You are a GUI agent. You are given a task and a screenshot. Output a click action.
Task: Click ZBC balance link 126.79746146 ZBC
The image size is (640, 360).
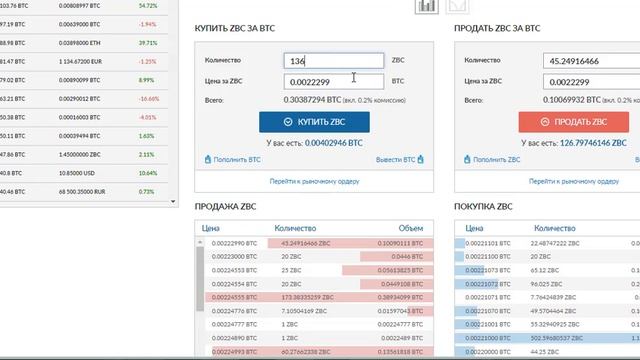pos(593,143)
